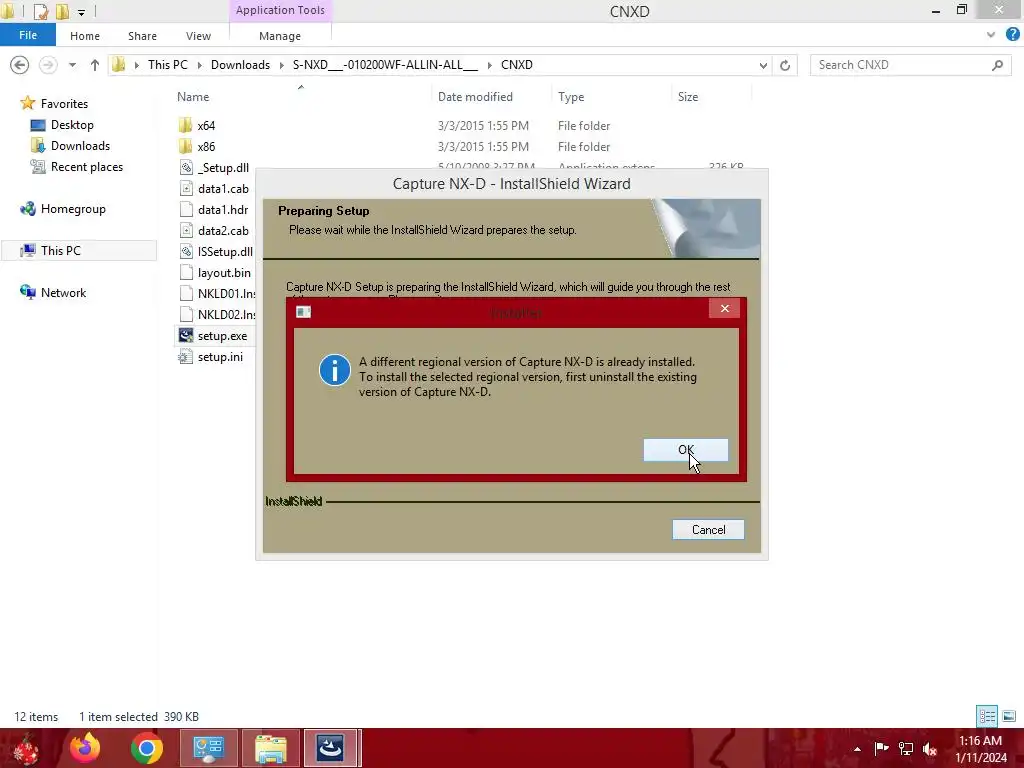This screenshot has height=768, width=1024.
Task: Click Downloads in the address bar
Action: 240,65
